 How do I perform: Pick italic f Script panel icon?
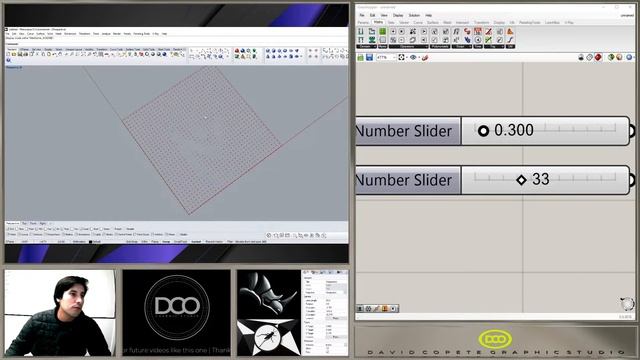pos(456,31)
